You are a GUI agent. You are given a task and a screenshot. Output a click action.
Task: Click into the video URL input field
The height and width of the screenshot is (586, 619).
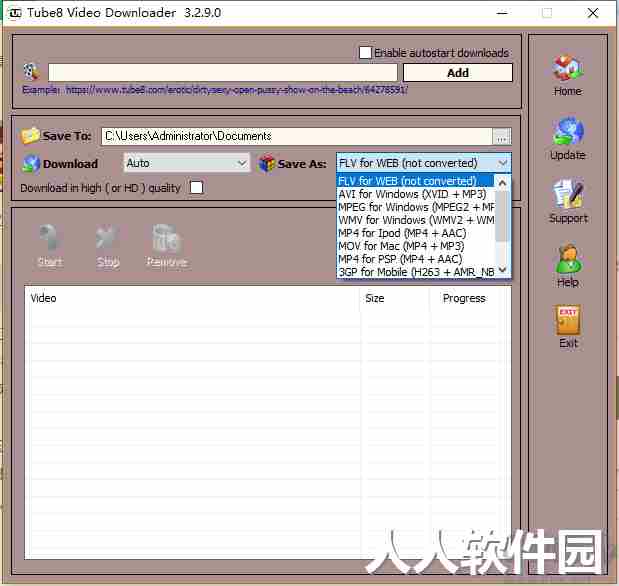point(222,73)
